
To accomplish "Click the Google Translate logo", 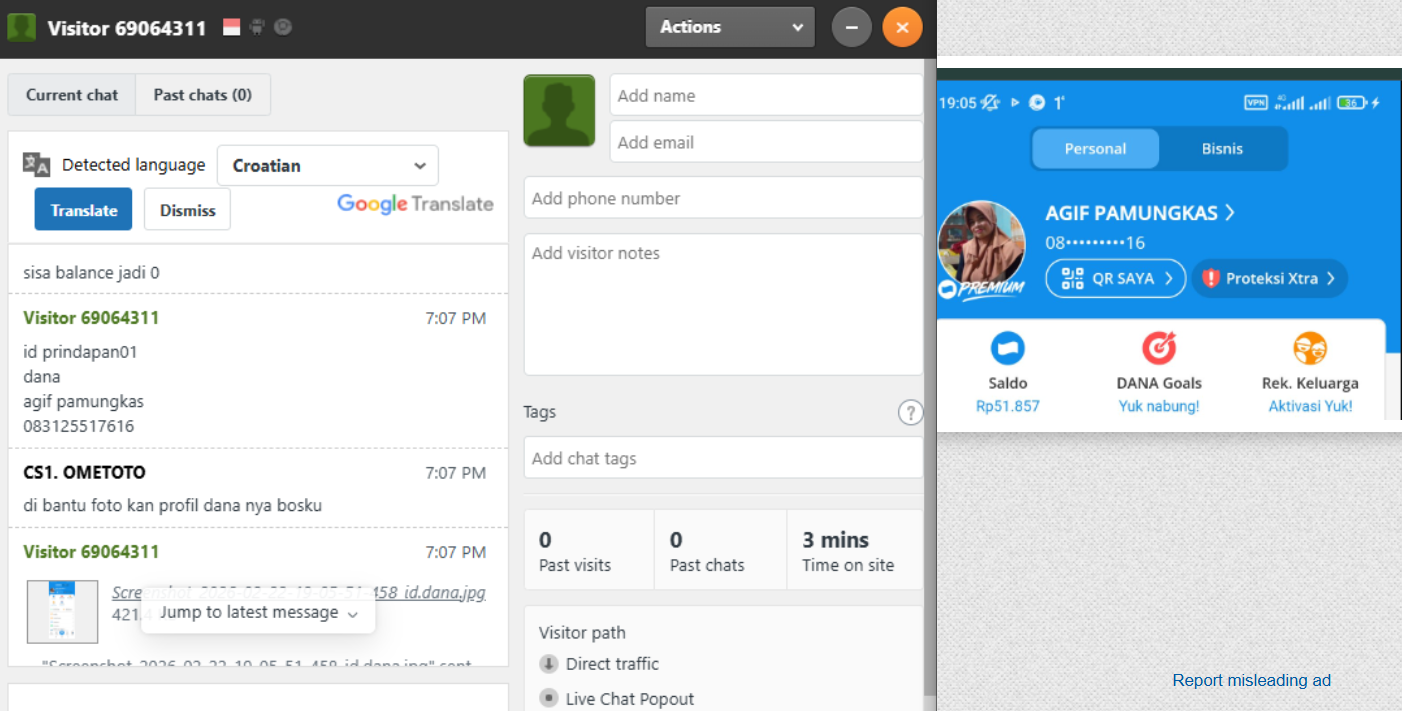I will [415, 204].
